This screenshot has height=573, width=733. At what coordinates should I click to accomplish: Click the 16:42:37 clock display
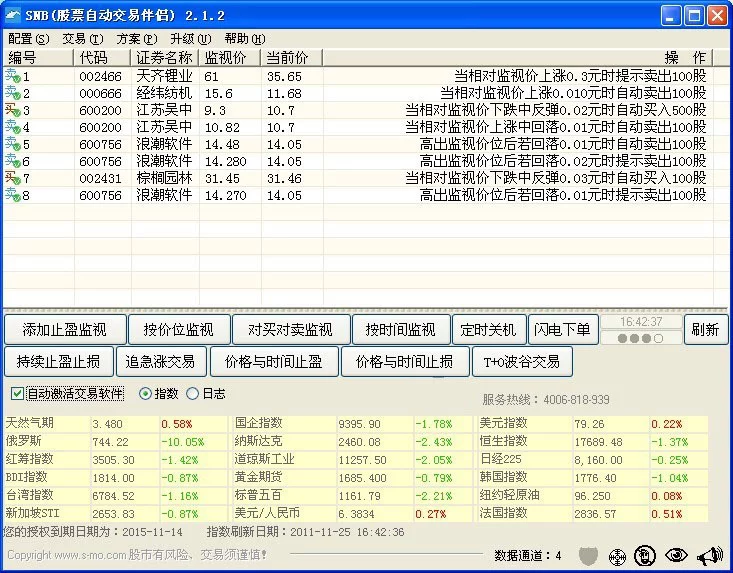641,322
